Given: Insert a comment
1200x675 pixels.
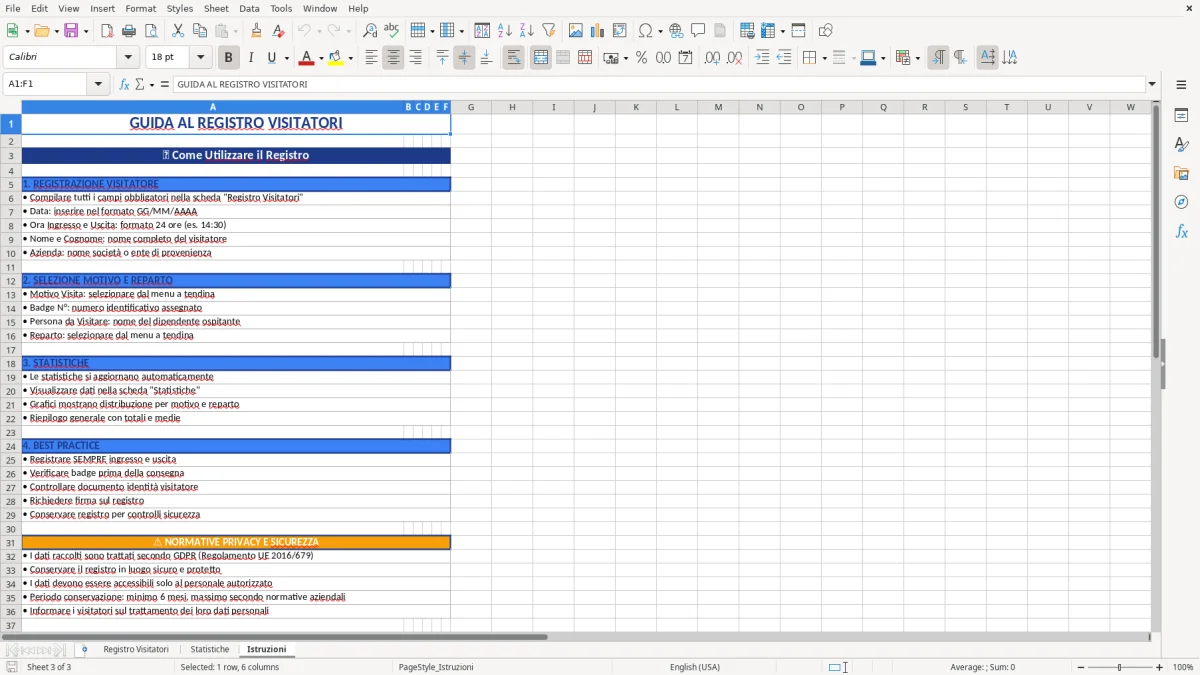Looking at the screenshot, I should click(698, 30).
